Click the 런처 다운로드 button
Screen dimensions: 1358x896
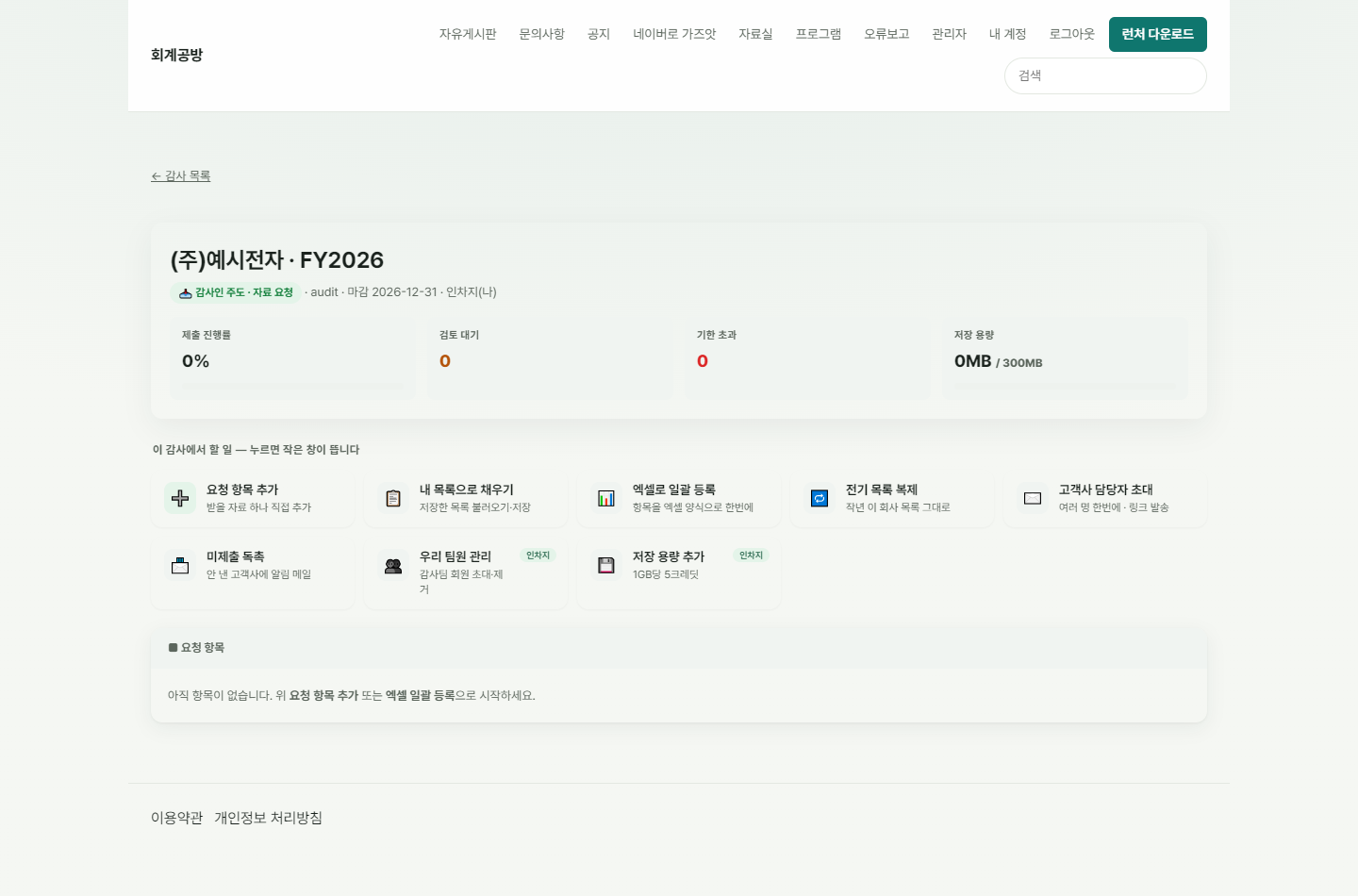click(x=1158, y=34)
